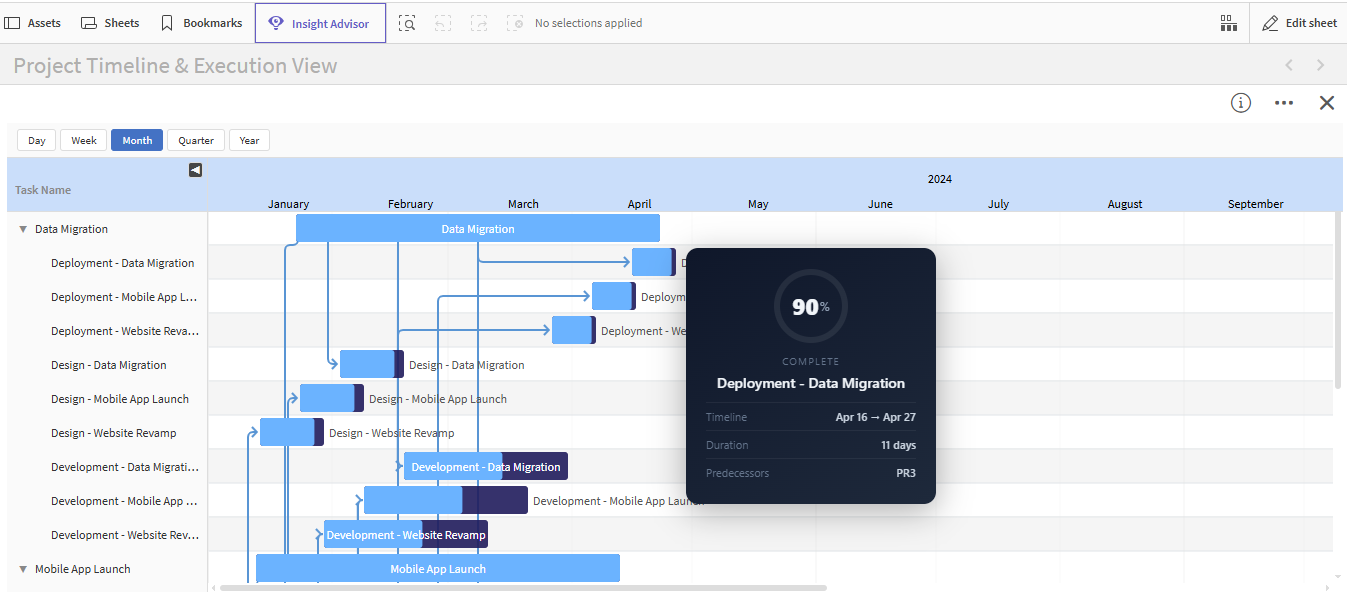Open the smart search selection tool
The image size is (1347, 592).
407,23
